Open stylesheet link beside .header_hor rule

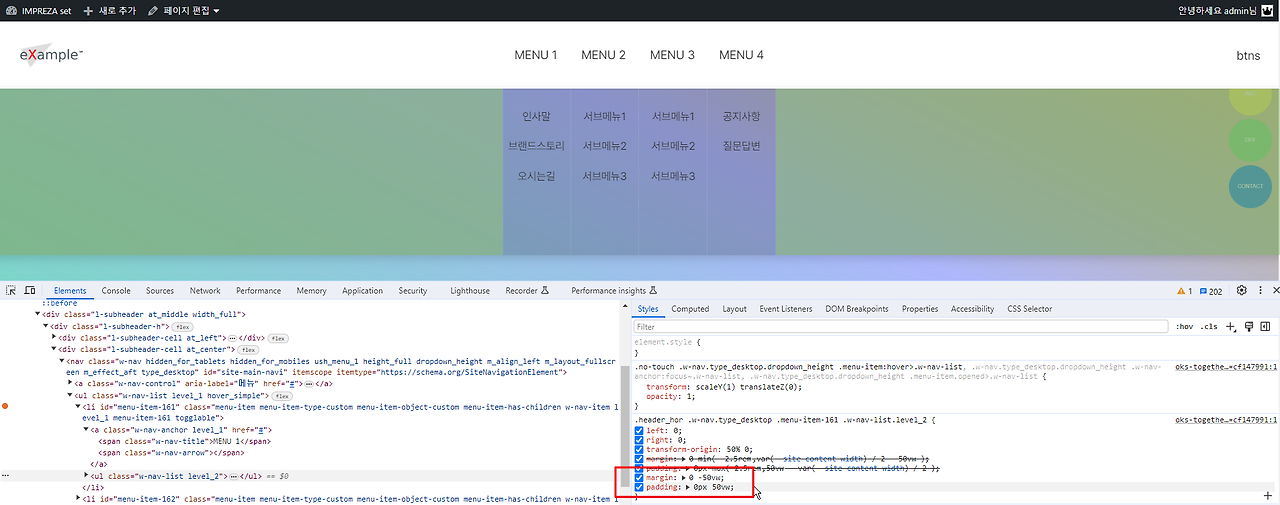(1225, 420)
